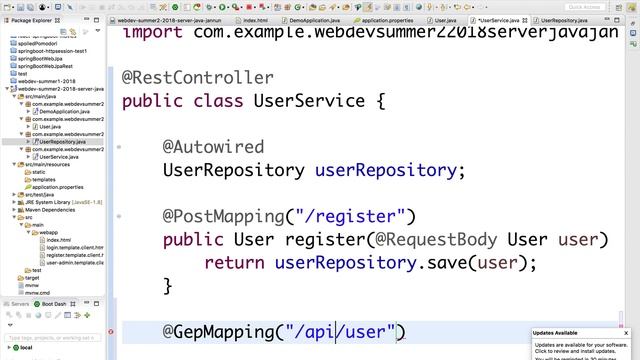640x360 pixels.
Task: Click the Open Perspective icon
Action: pyautogui.click(x=619, y=7)
